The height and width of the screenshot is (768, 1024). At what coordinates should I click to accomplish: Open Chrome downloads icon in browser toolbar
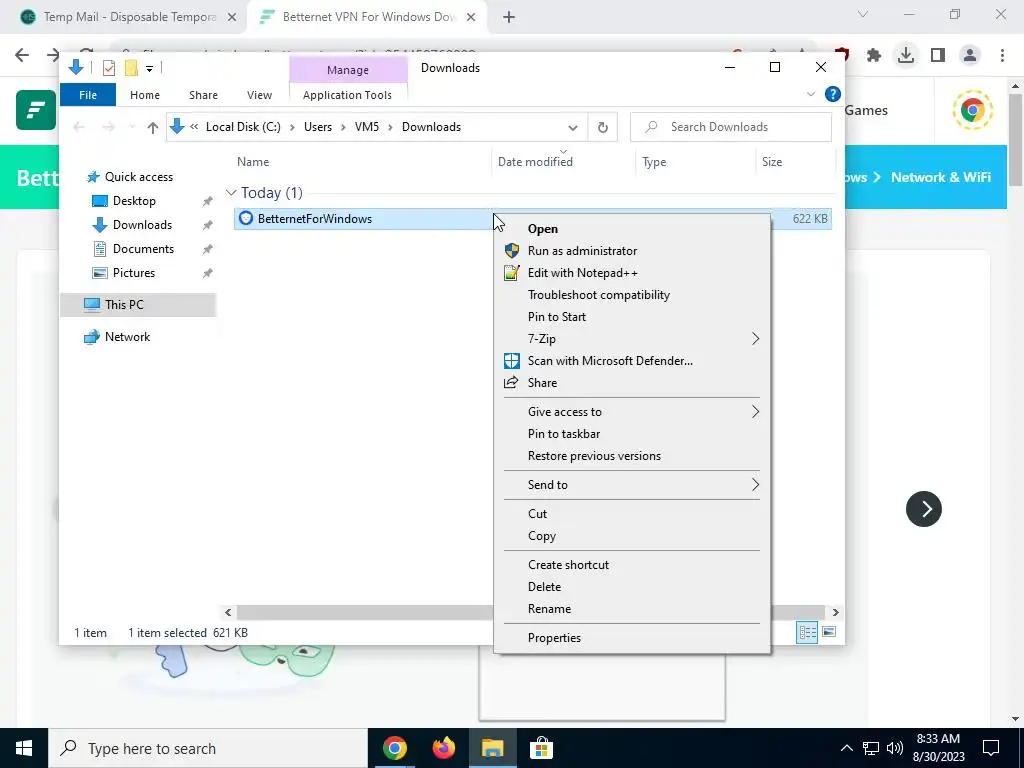(x=906, y=55)
